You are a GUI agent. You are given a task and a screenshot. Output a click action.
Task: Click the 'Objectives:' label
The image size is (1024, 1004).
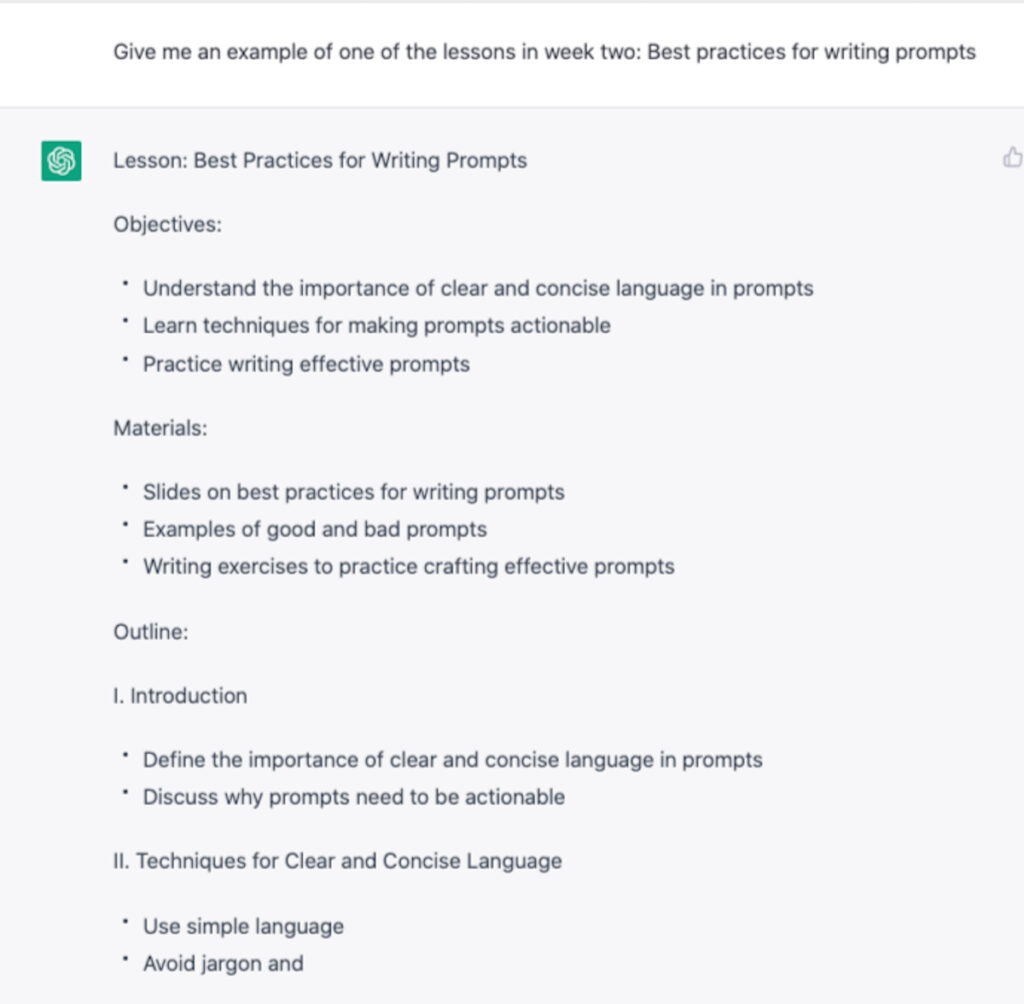click(x=167, y=225)
